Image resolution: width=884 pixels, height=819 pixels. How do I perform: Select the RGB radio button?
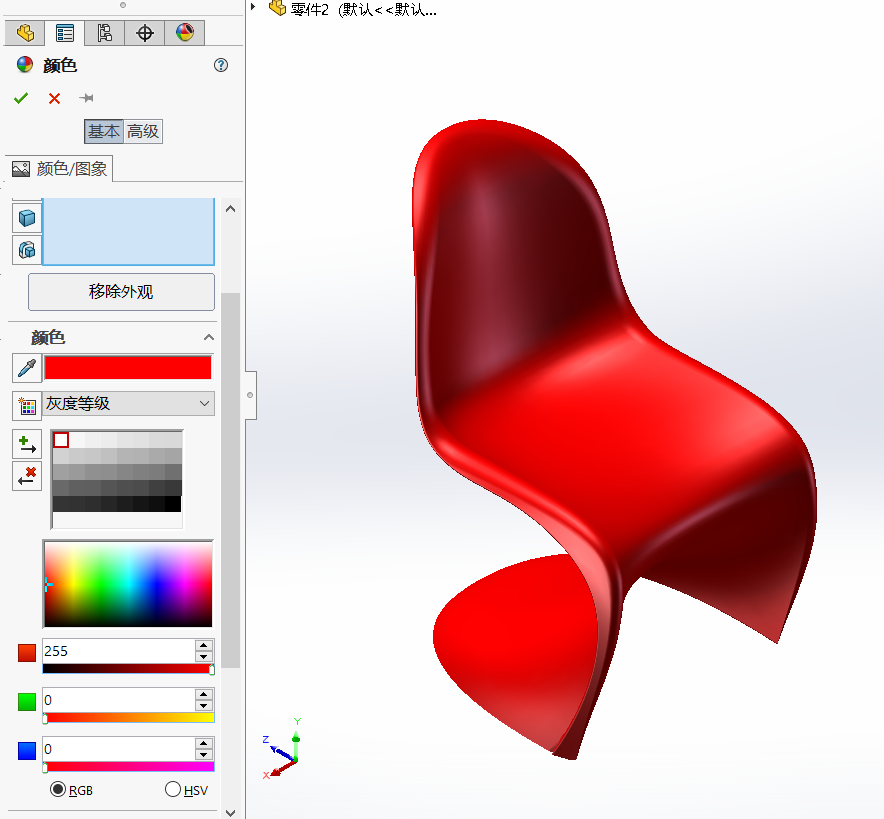(x=58, y=789)
